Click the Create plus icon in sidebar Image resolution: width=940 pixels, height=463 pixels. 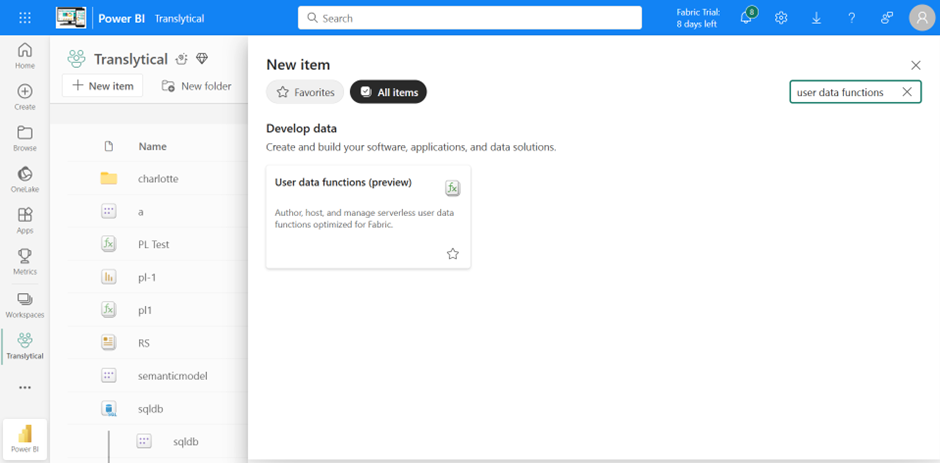pos(25,97)
